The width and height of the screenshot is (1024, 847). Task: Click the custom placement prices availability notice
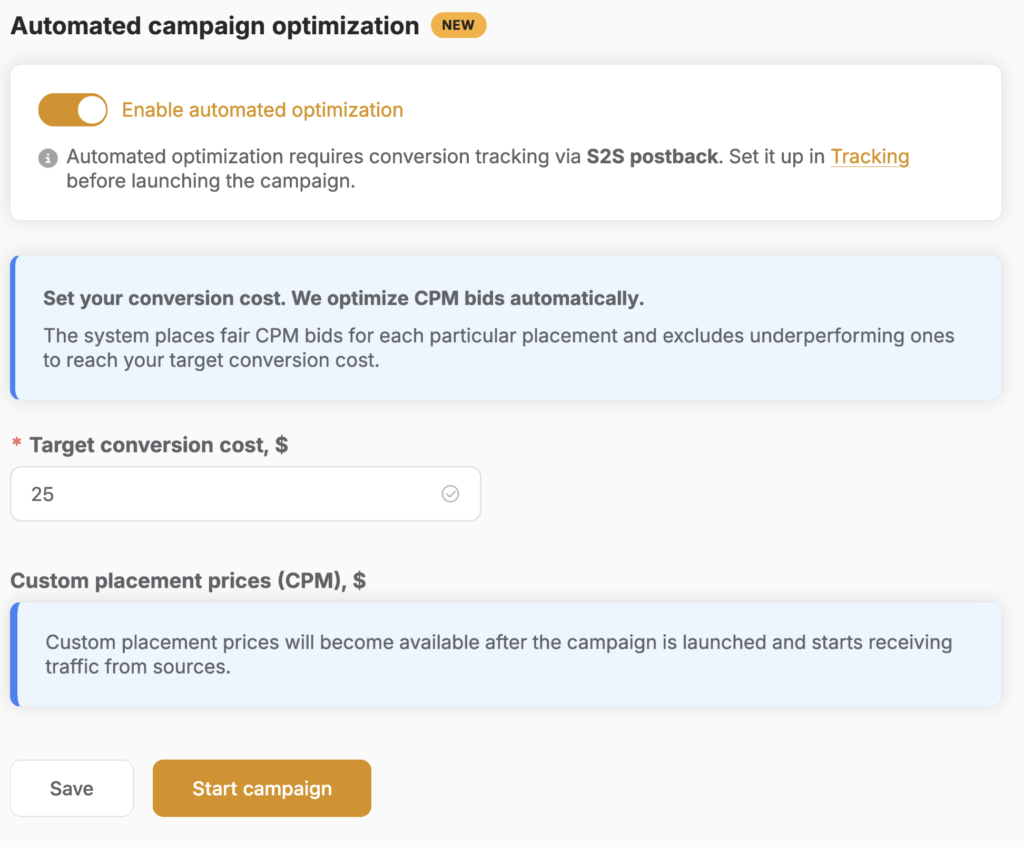[x=499, y=654]
